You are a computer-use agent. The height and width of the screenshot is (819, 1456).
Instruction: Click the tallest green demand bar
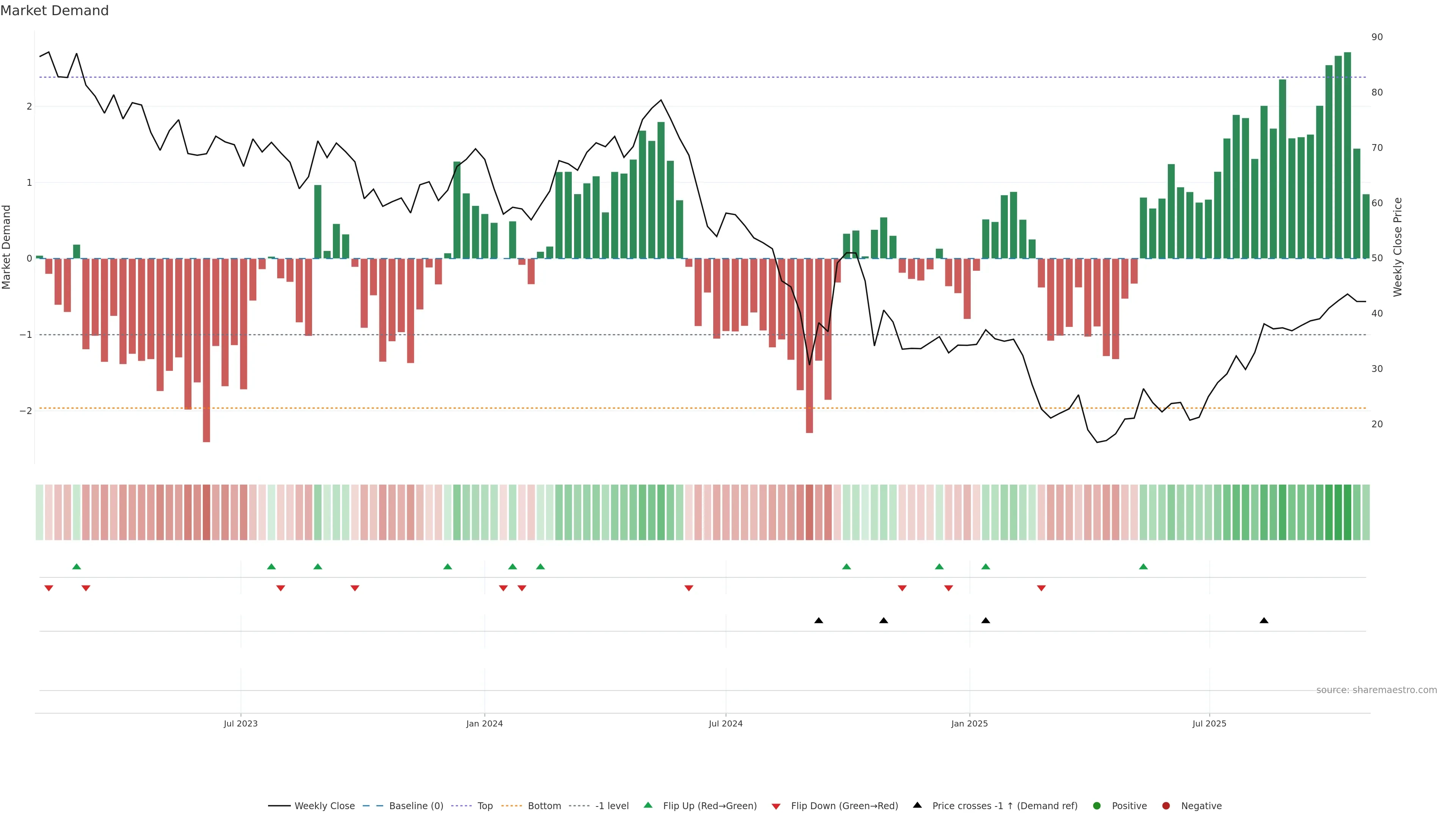(x=1348, y=155)
